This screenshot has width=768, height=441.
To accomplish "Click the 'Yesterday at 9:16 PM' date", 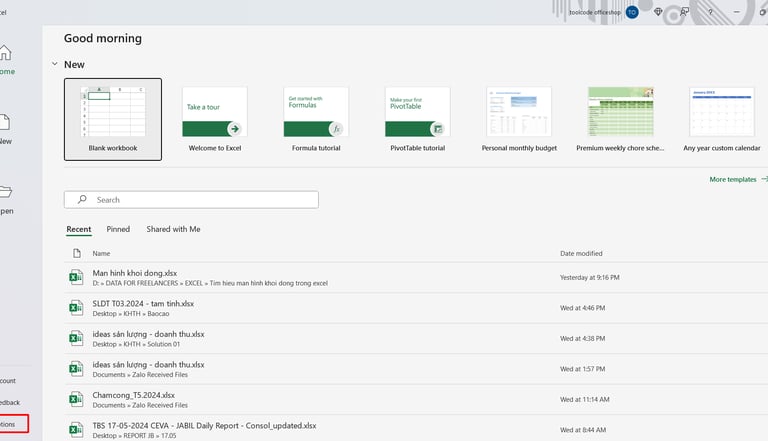I will click(x=590, y=277).
